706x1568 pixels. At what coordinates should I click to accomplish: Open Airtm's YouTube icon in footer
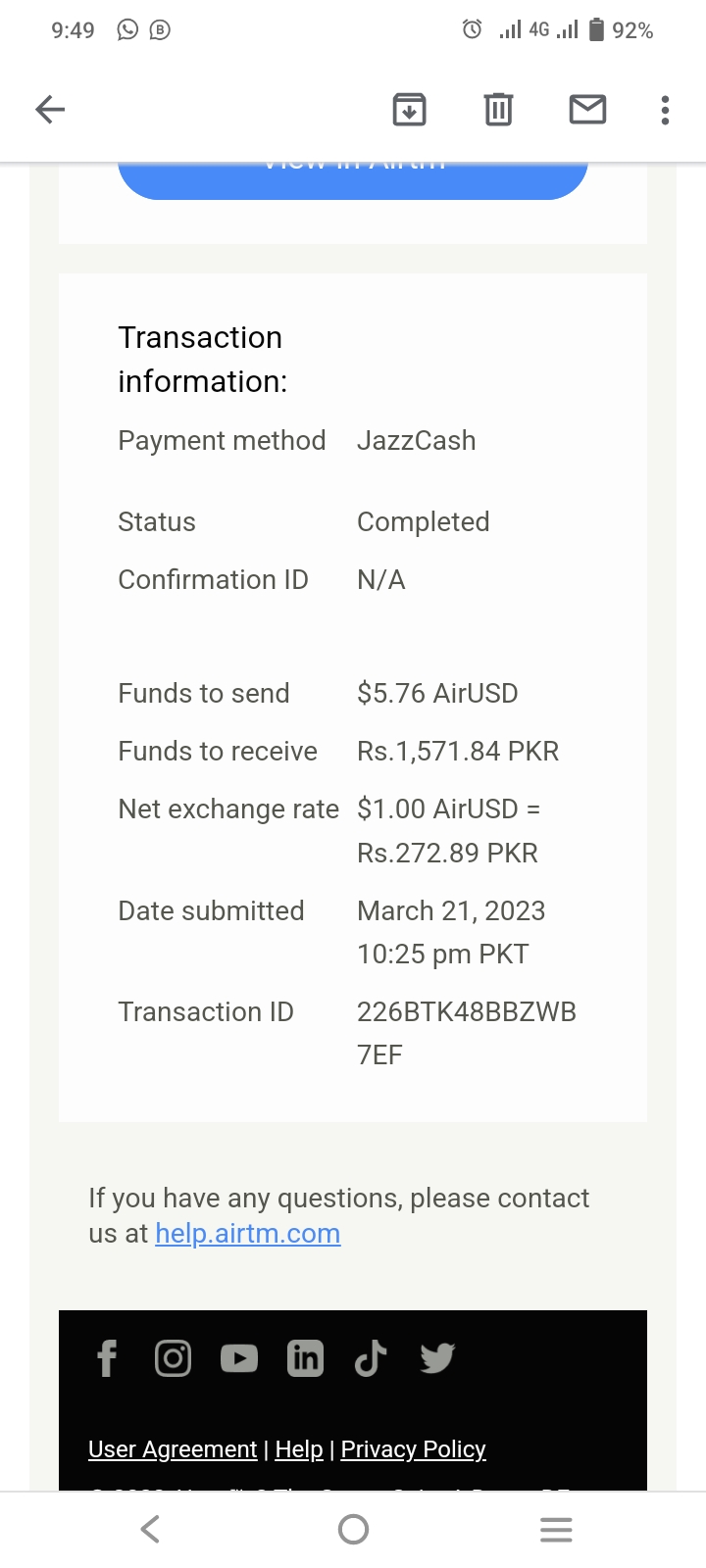tap(239, 1358)
